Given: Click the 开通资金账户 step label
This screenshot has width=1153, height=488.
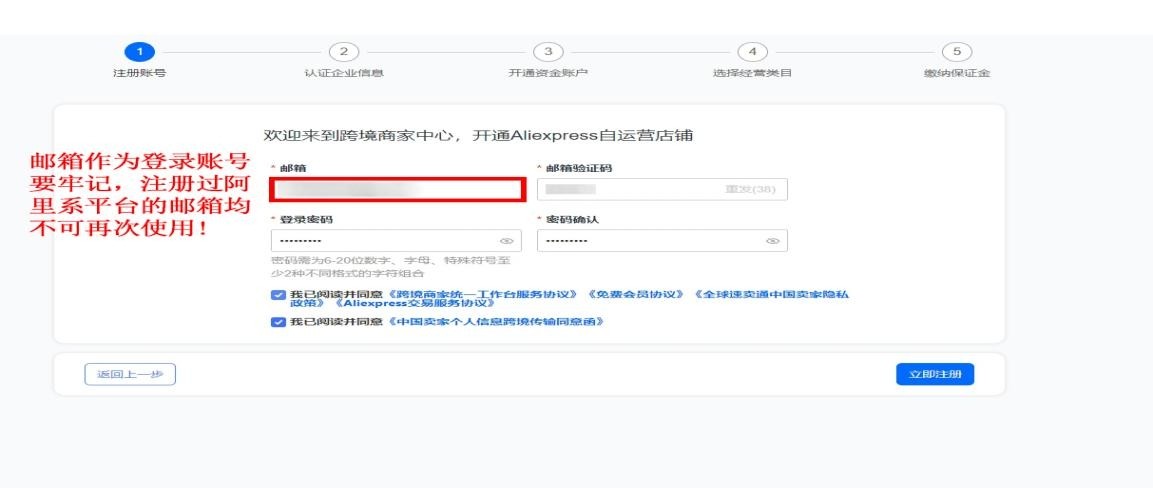Looking at the screenshot, I should (x=548, y=73).
